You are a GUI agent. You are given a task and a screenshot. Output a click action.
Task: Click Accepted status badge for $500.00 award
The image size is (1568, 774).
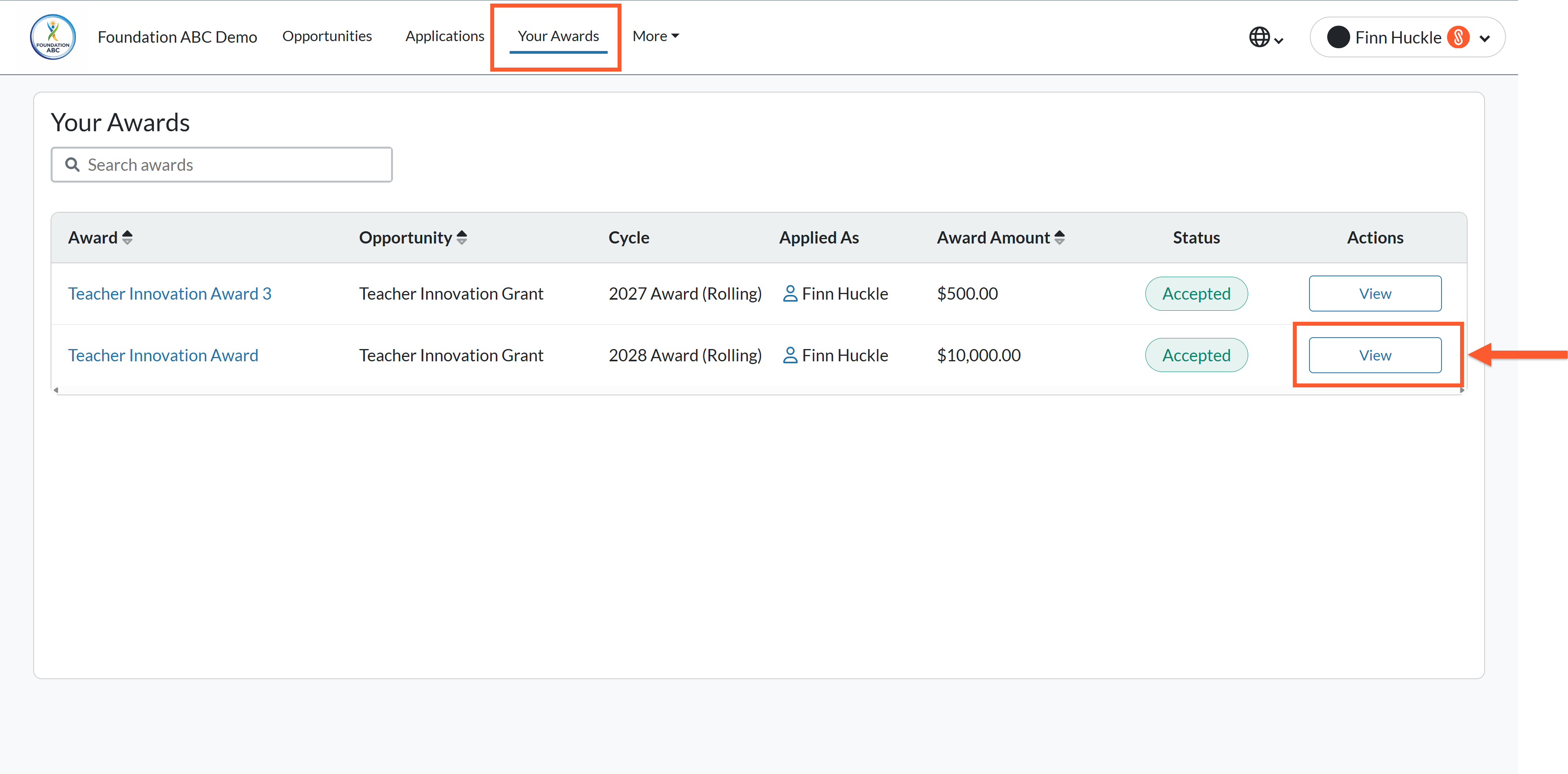point(1196,294)
